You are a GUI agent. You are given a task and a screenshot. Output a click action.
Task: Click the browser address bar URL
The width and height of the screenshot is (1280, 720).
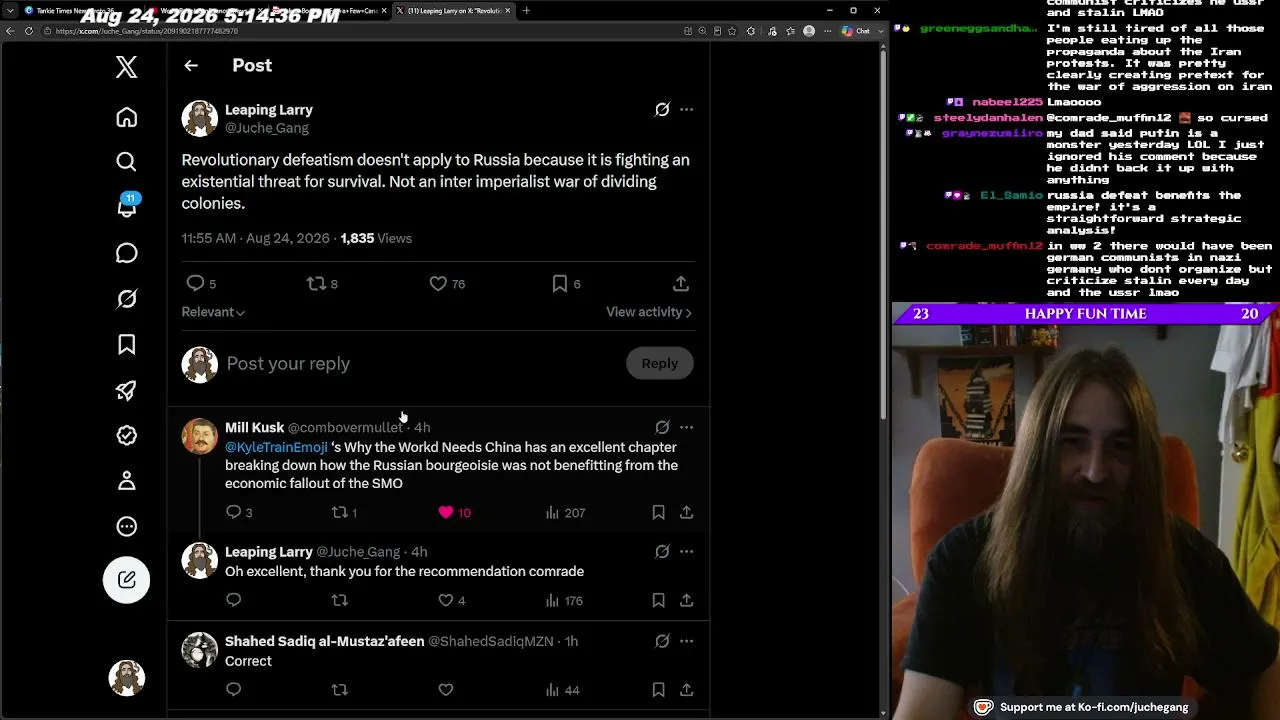pos(146,31)
